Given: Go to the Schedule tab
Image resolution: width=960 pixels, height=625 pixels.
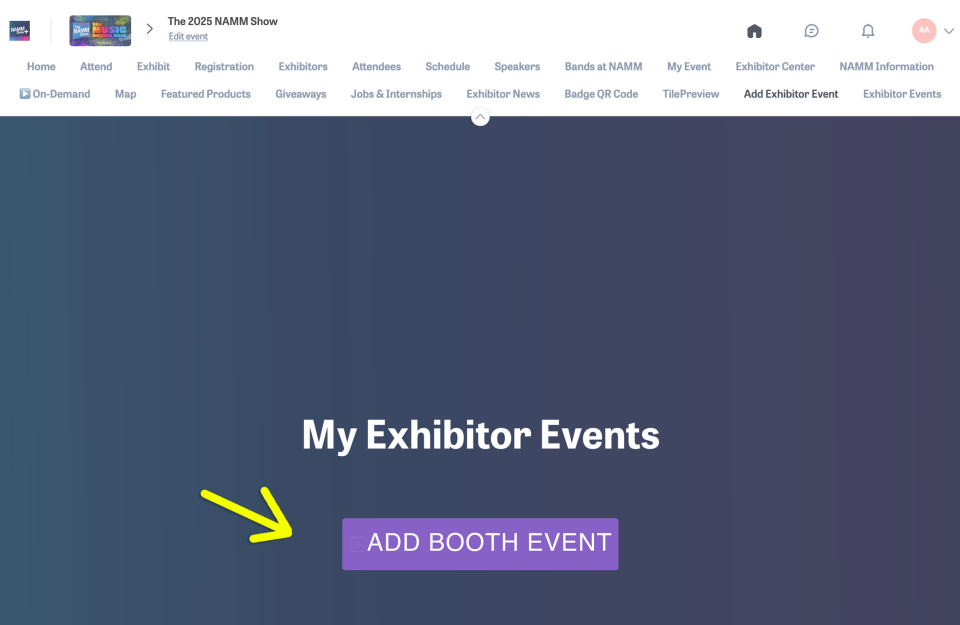Looking at the screenshot, I should tap(447, 67).
